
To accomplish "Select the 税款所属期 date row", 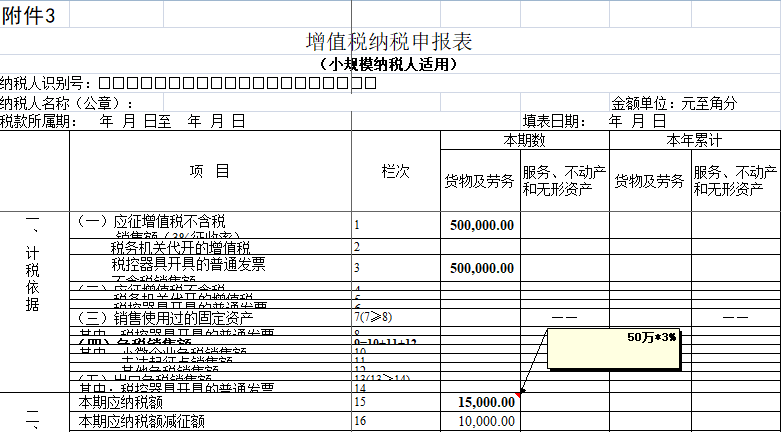I will (x=123, y=121).
